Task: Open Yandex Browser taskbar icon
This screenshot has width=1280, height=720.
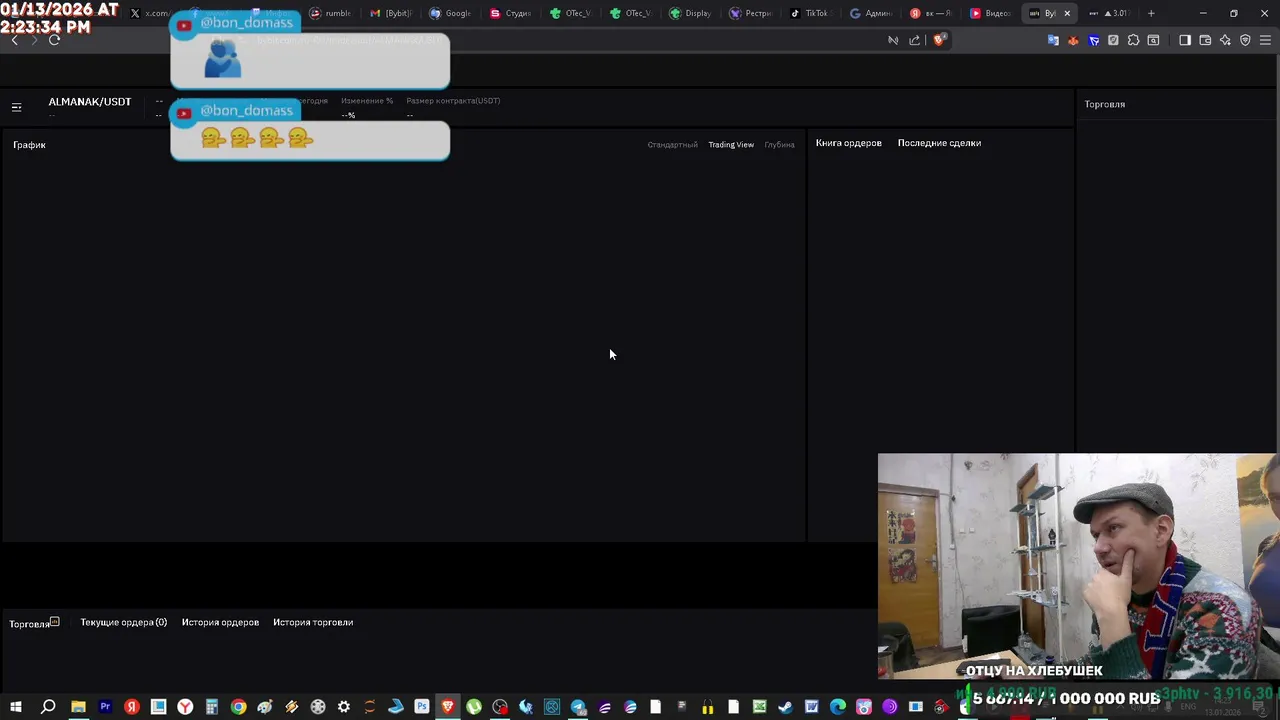Action: (185, 707)
